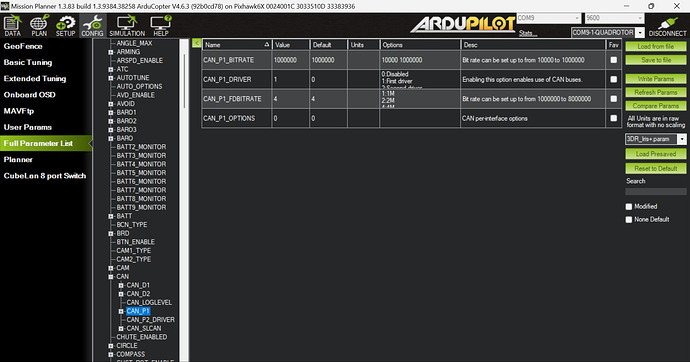Open the 3DR_Iris+.param preset dropdown
Screen dimensions: 690x362
pos(656,139)
